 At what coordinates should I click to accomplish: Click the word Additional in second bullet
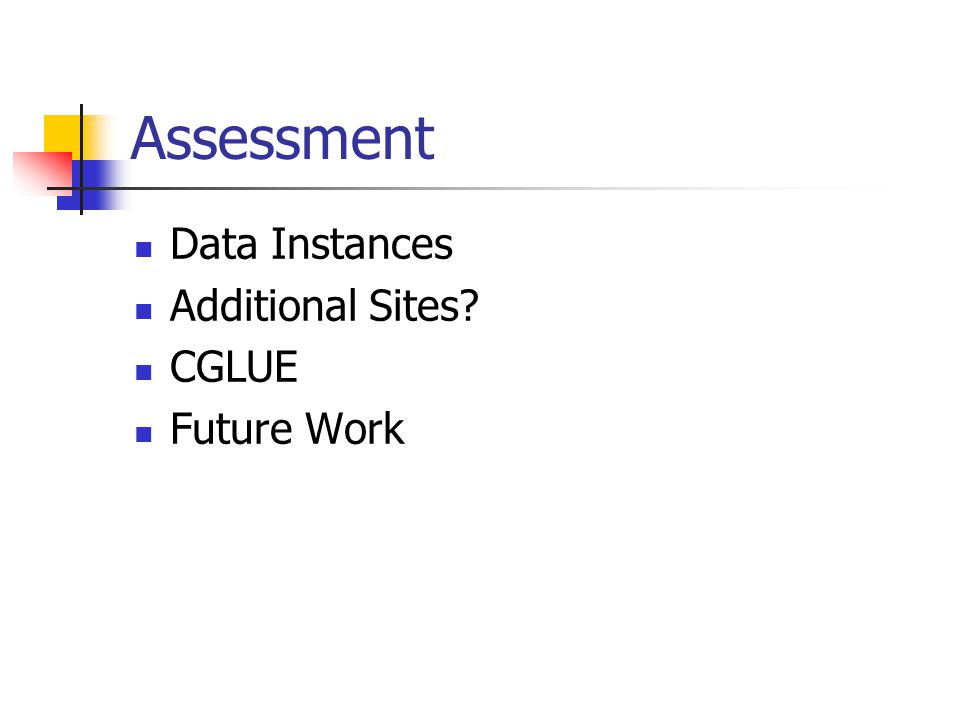[263, 305]
